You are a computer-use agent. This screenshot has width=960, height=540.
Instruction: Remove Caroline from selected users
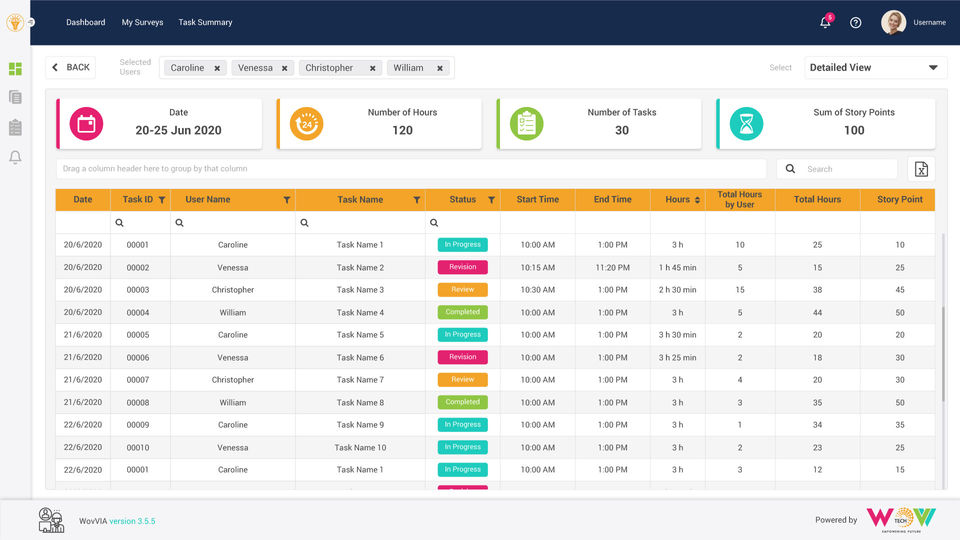coord(217,68)
